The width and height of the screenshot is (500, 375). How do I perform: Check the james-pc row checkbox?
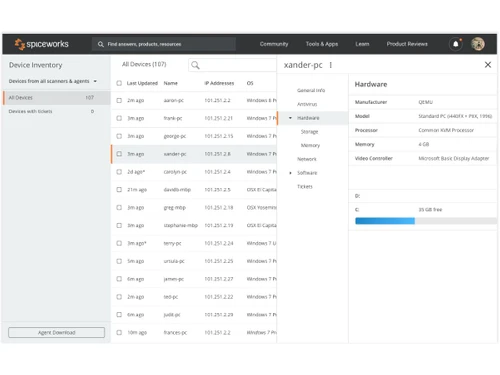119,279
